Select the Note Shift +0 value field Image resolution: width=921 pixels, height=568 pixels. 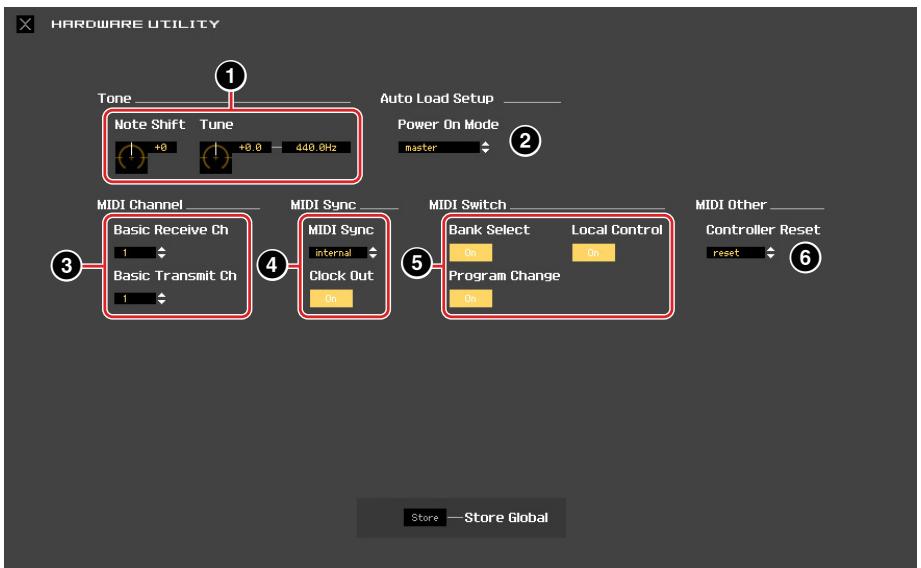[162, 147]
